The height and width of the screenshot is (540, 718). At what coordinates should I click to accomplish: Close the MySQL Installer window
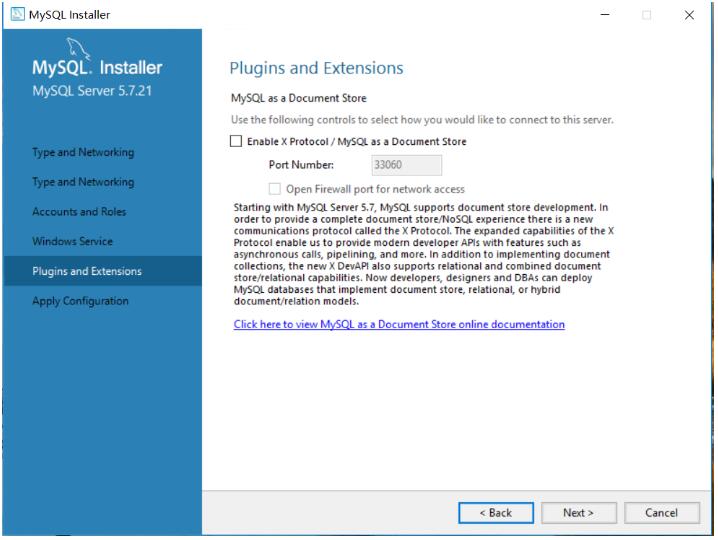(689, 15)
